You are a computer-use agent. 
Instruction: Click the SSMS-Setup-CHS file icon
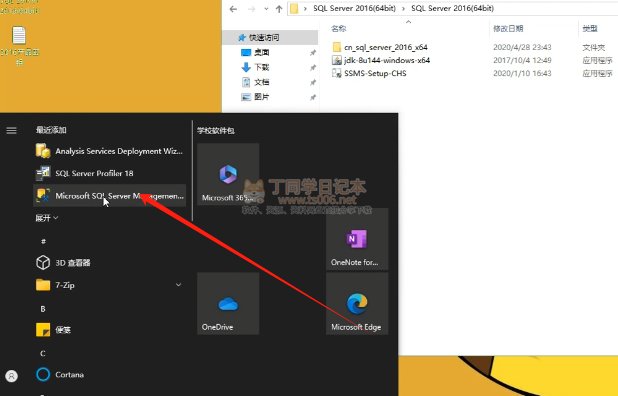(x=337, y=73)
